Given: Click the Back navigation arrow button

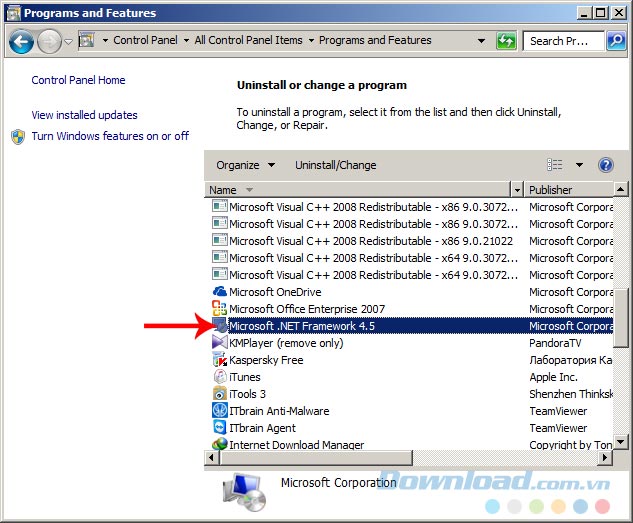Looking at the screenshot, I should pyautogui.click(x=22, y=41).
